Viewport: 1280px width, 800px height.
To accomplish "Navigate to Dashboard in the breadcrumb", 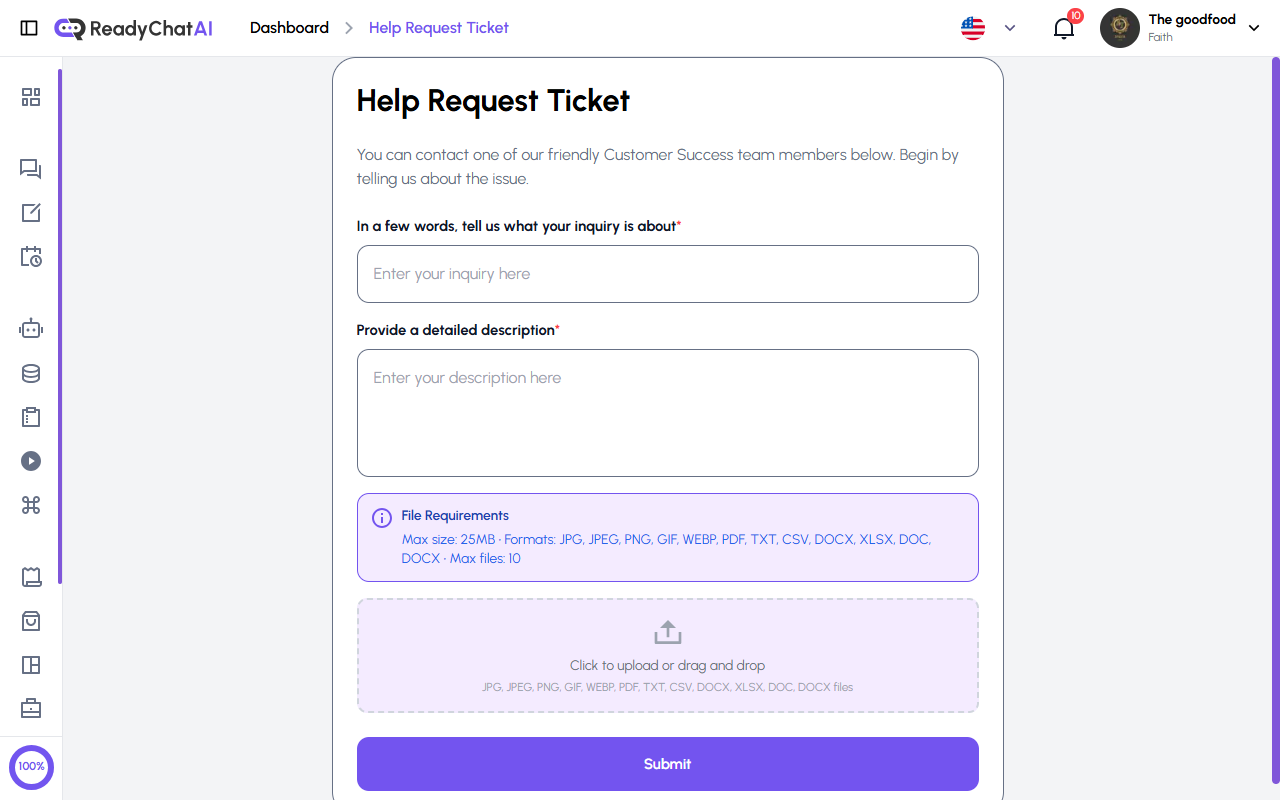I will pos(289,28).
